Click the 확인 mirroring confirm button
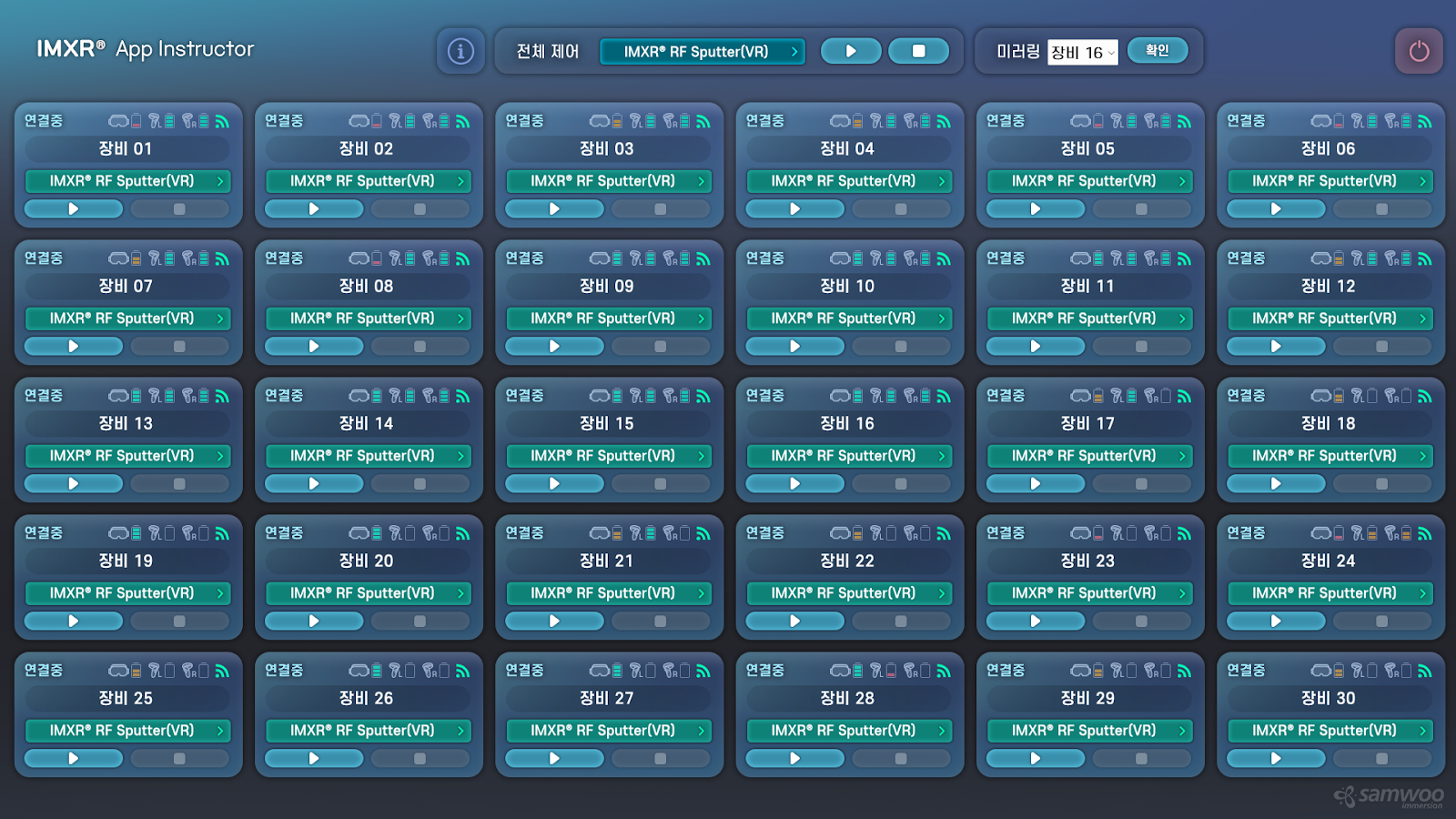This screenshot has height=819, width=1456. (x=1158, y=50)
